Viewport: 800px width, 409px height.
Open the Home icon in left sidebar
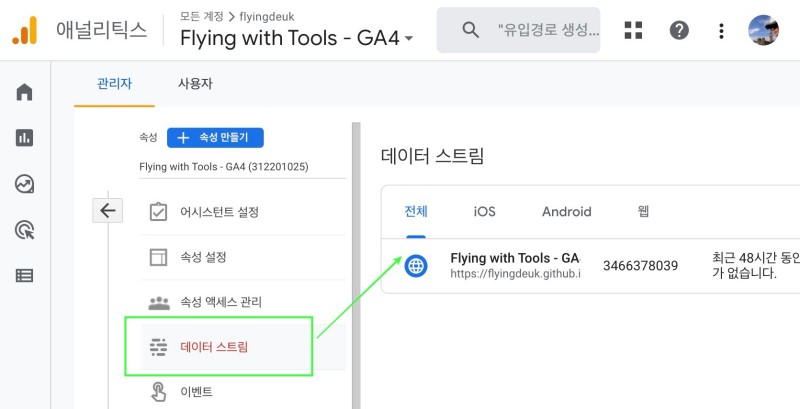click(25, 92)
